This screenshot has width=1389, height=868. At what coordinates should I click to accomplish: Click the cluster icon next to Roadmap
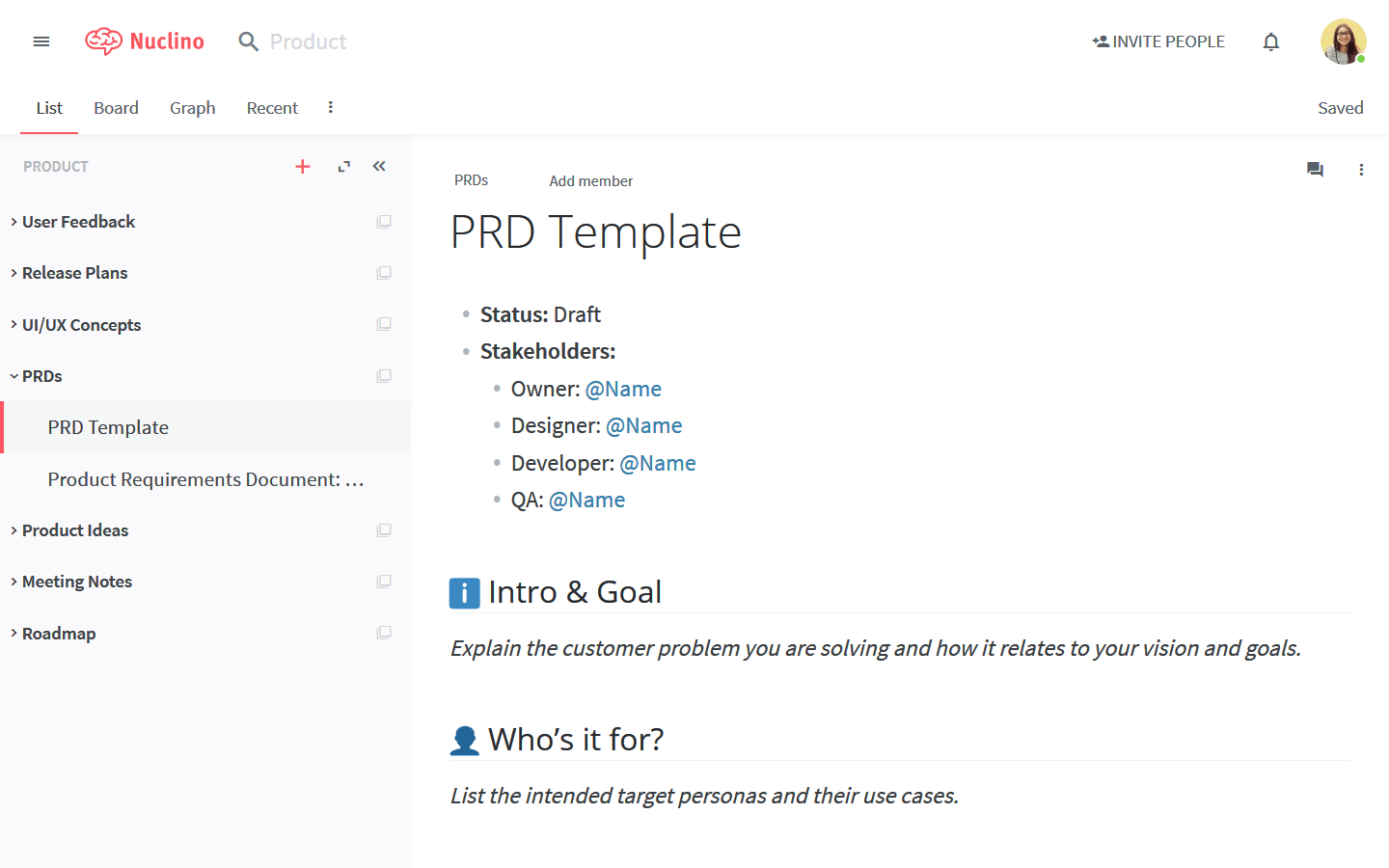tap(383, 633)
